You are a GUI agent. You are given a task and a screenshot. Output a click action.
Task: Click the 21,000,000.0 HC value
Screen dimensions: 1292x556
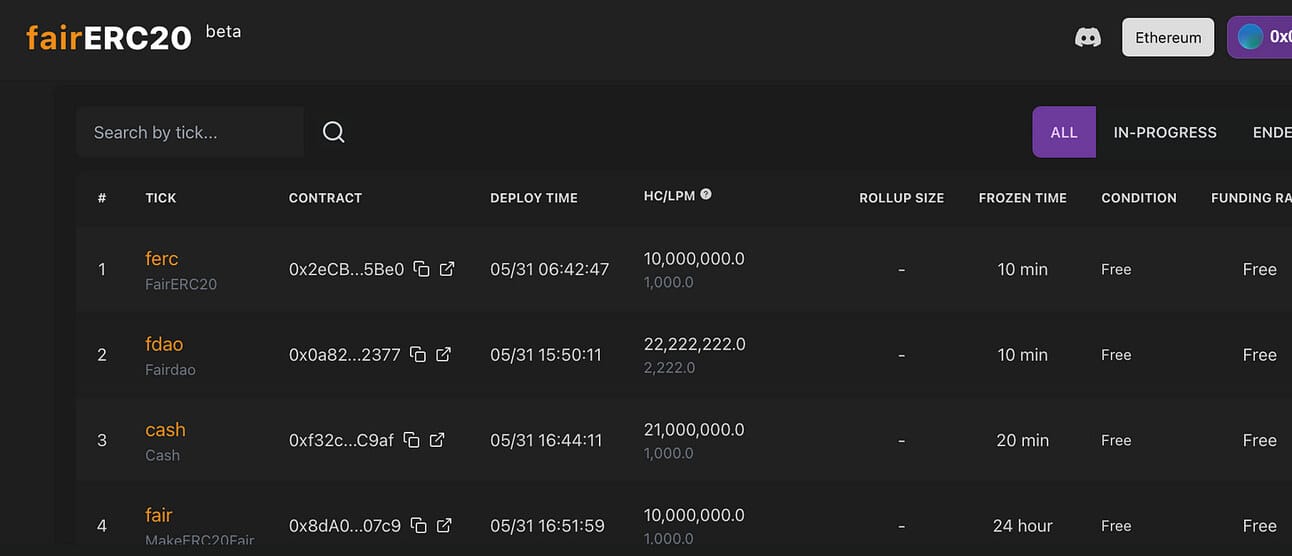[694, 429]
